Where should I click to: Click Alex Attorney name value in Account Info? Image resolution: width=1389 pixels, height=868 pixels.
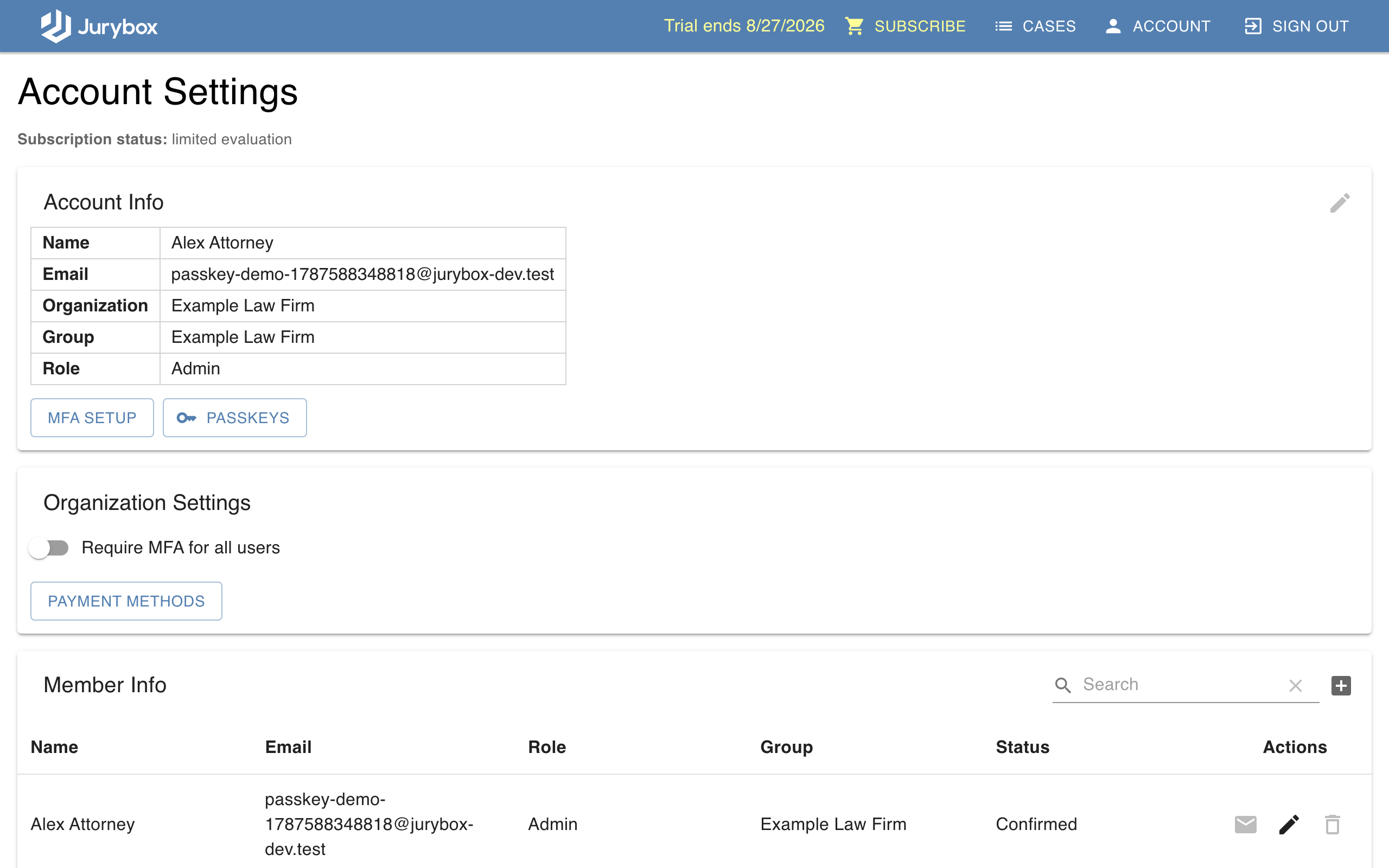222,243
